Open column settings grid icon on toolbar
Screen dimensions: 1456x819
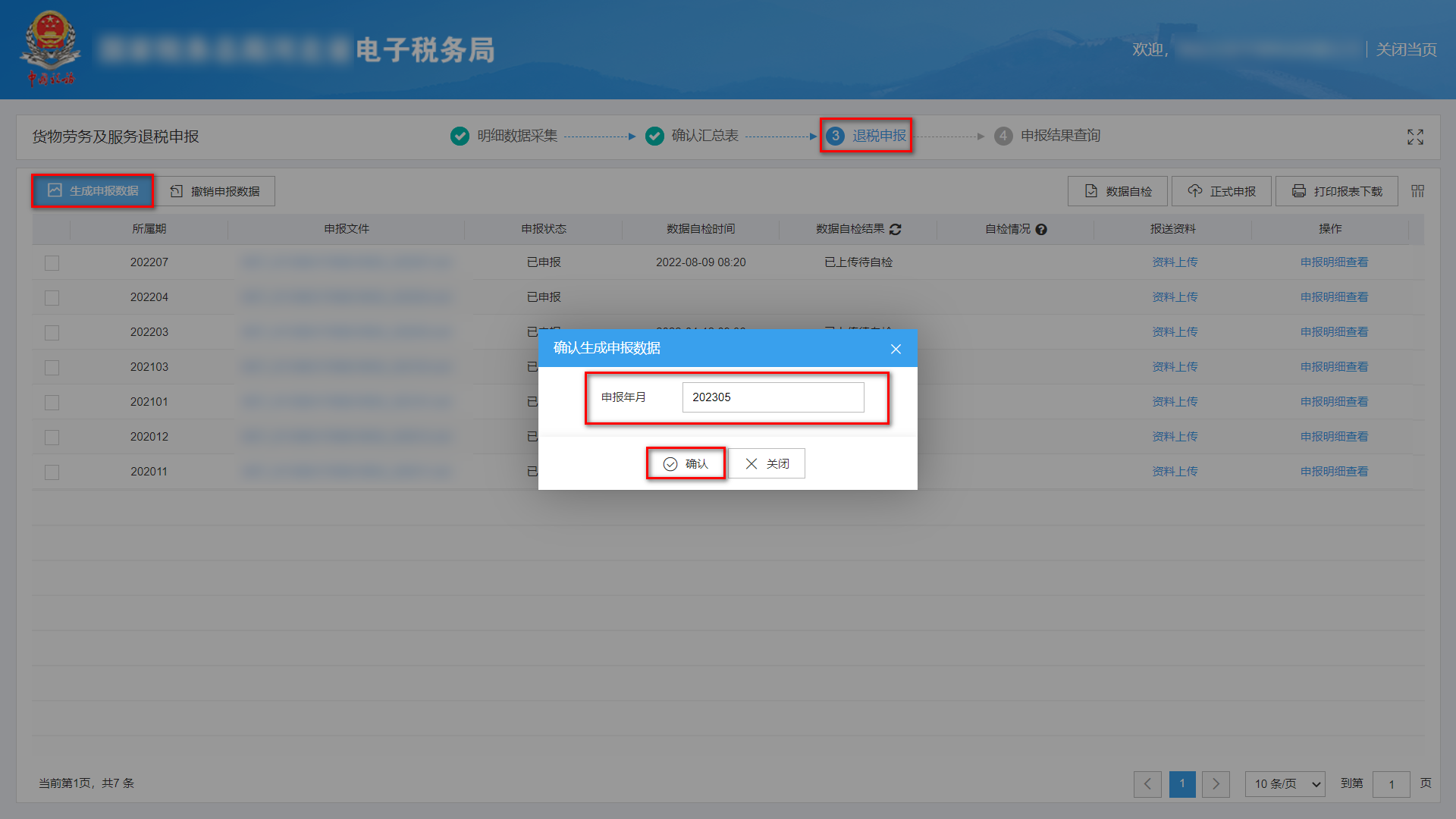point(1417,190)
